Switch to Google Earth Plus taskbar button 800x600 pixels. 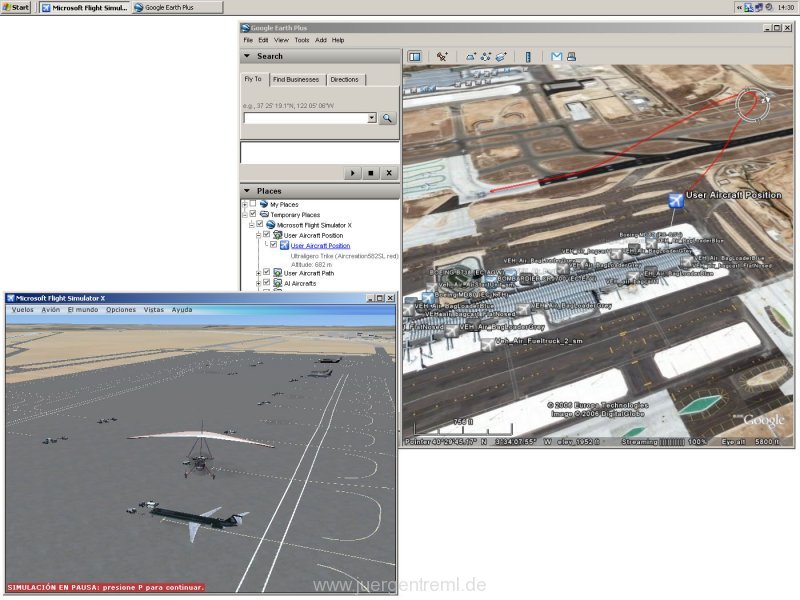click(x=177, y=8)
